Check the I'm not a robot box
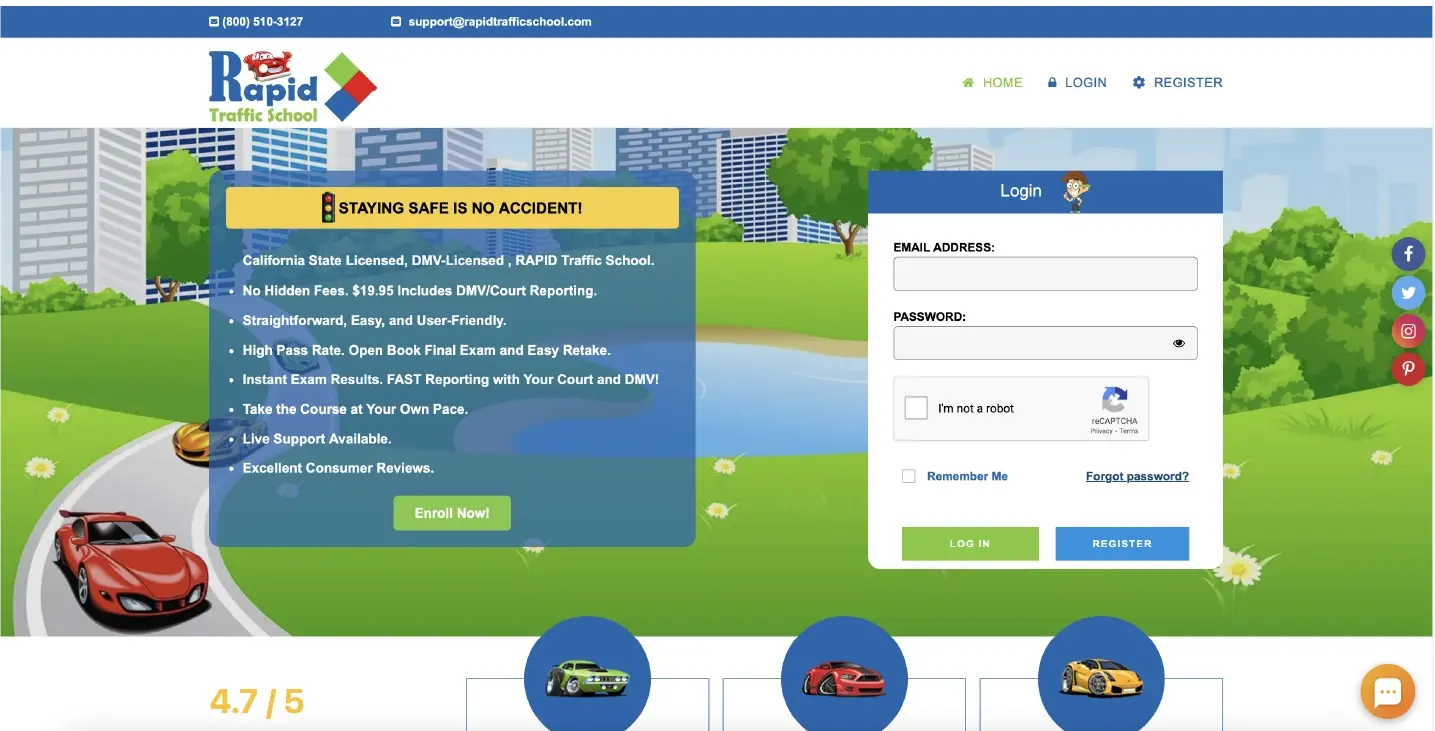This screenshot has width=1435, height=731. click(x=916, y=408)
